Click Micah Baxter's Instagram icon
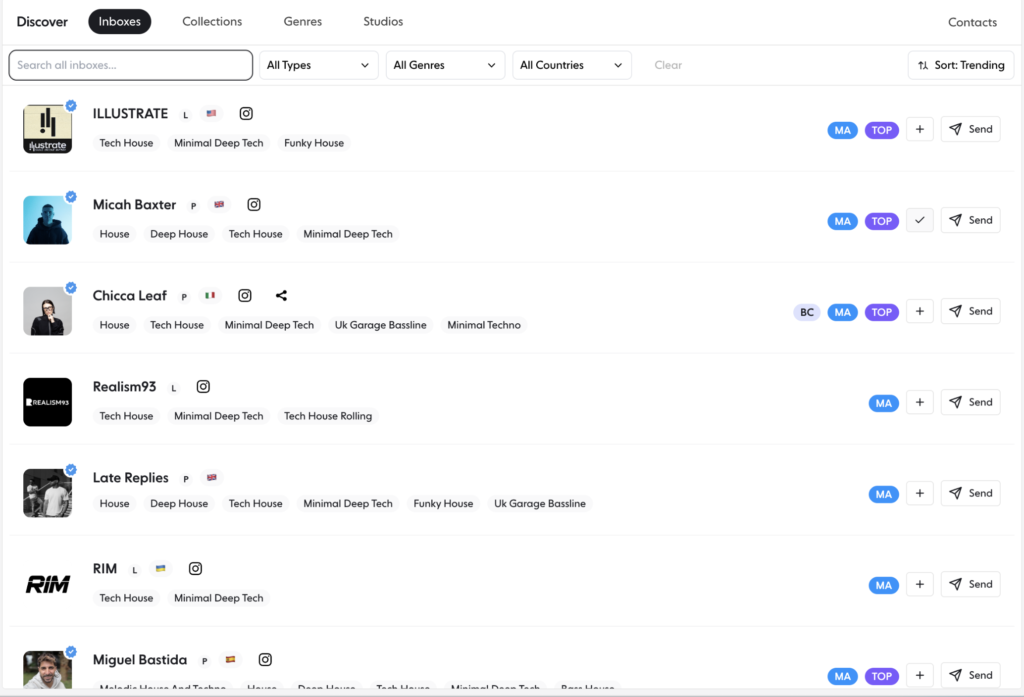 pyautogui.click(x=254, y=205)
